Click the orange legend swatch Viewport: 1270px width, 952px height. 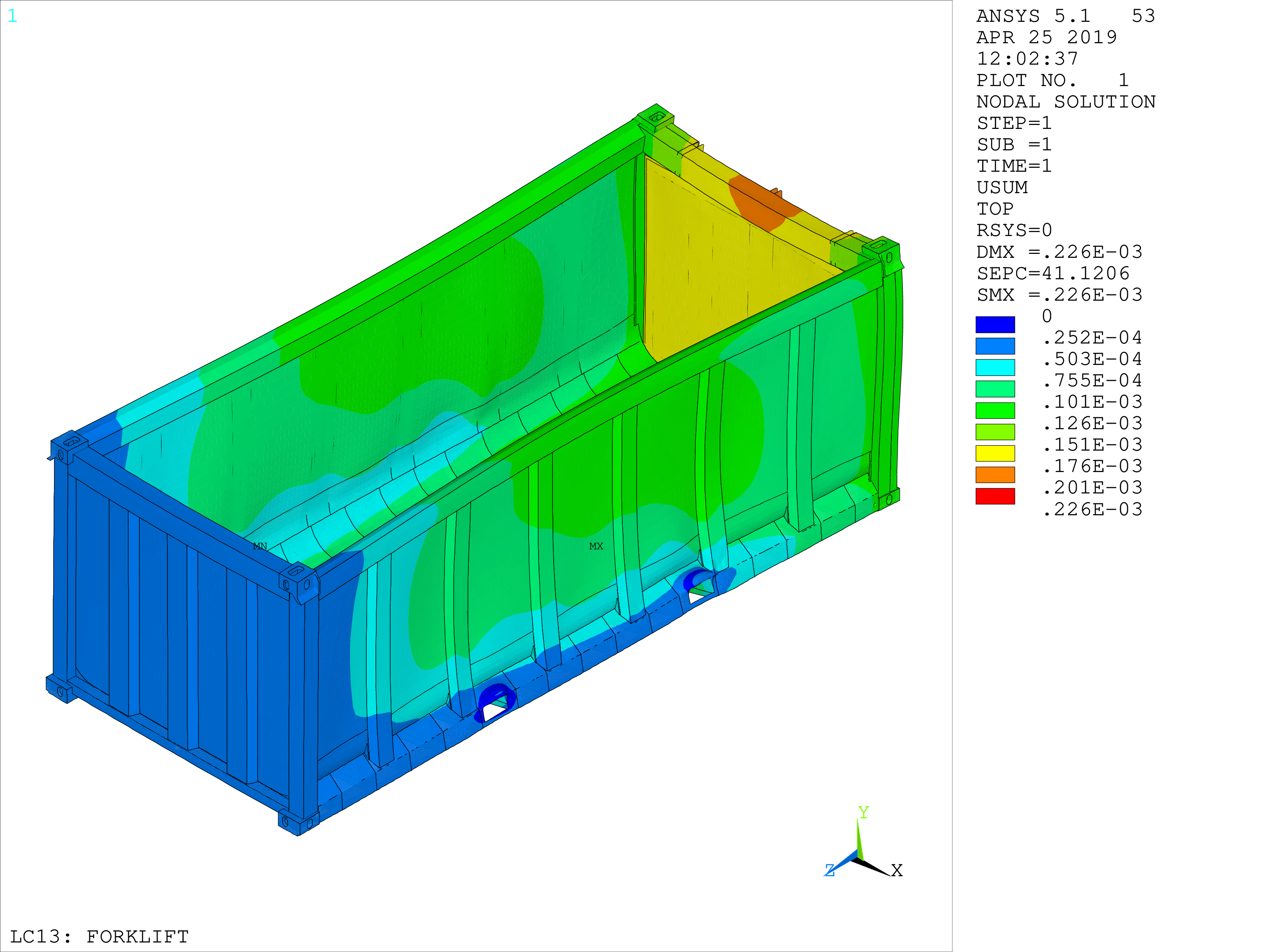[x=995, y=474]
